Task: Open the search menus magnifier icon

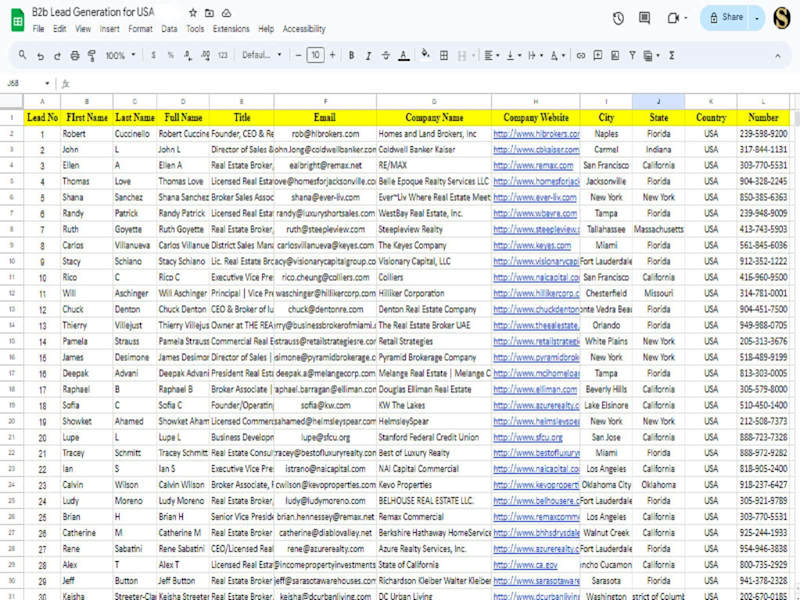Action: 22,55
